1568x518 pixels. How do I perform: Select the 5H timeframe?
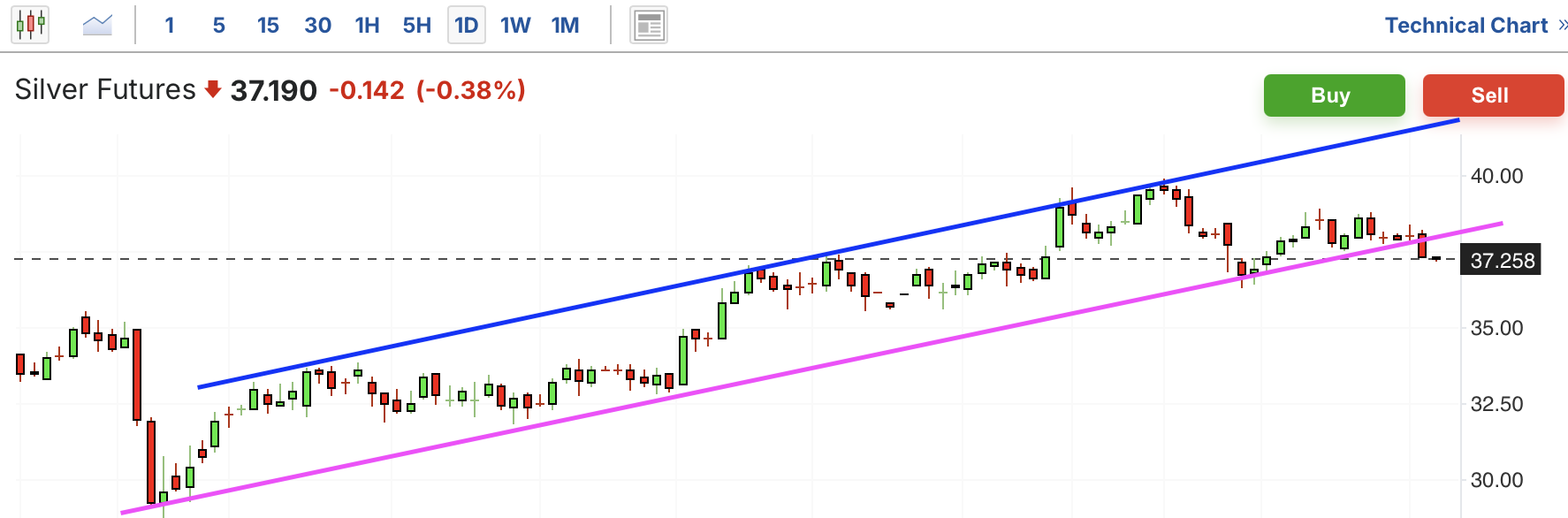click(417, 25)
